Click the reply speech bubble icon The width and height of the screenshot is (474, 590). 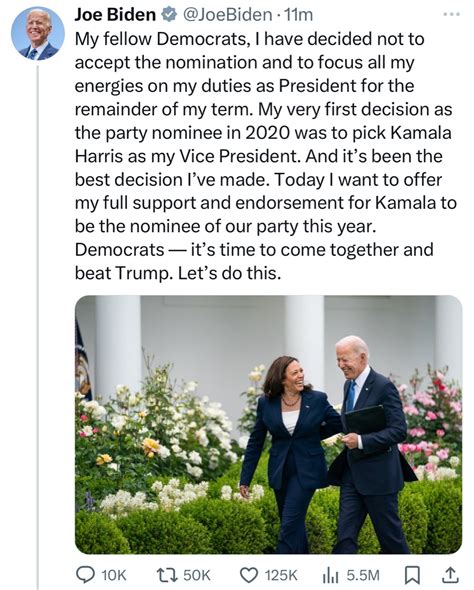pos(85,575)
